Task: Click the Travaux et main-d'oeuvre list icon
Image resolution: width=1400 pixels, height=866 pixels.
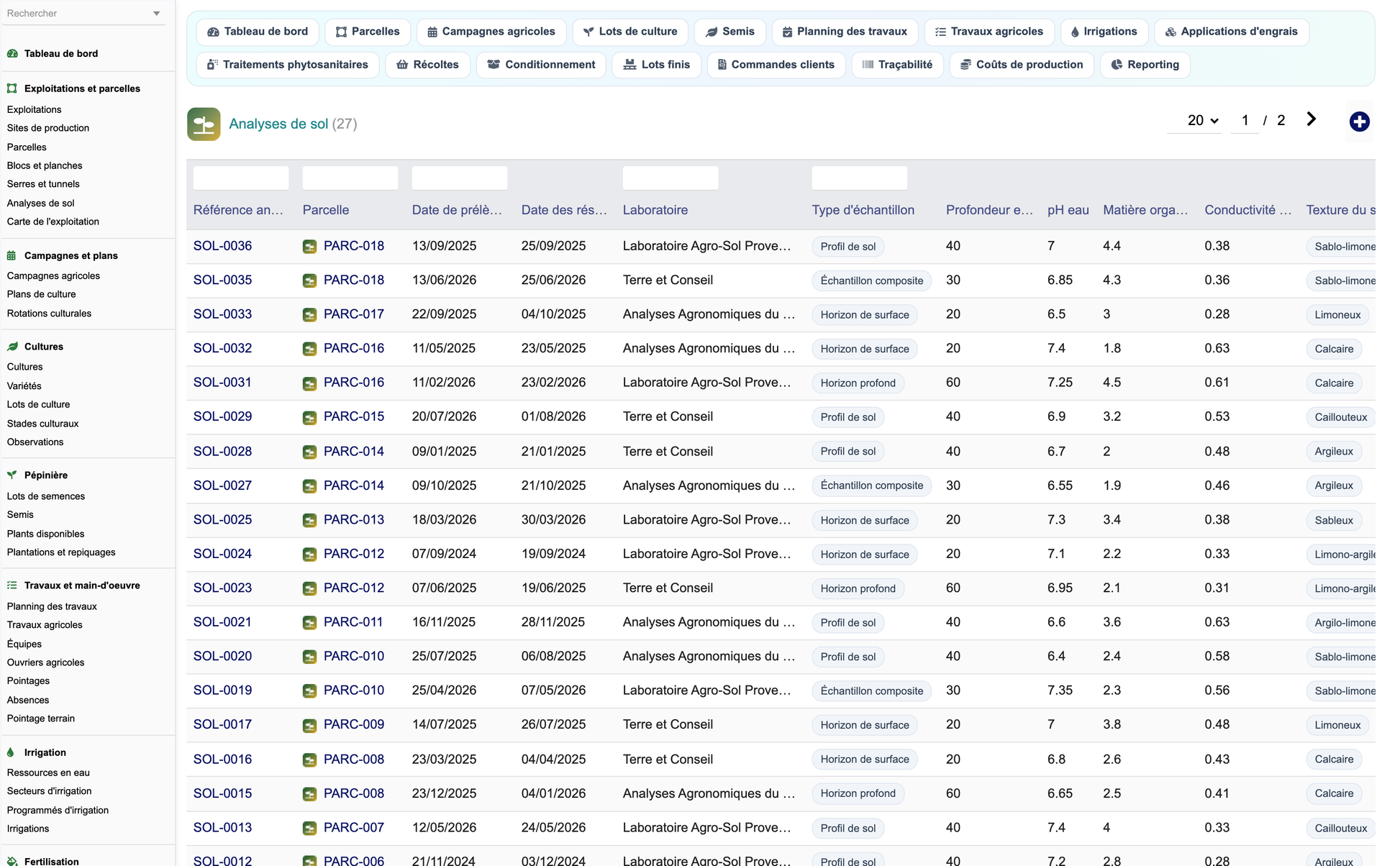Action: [x=12, y=585]
